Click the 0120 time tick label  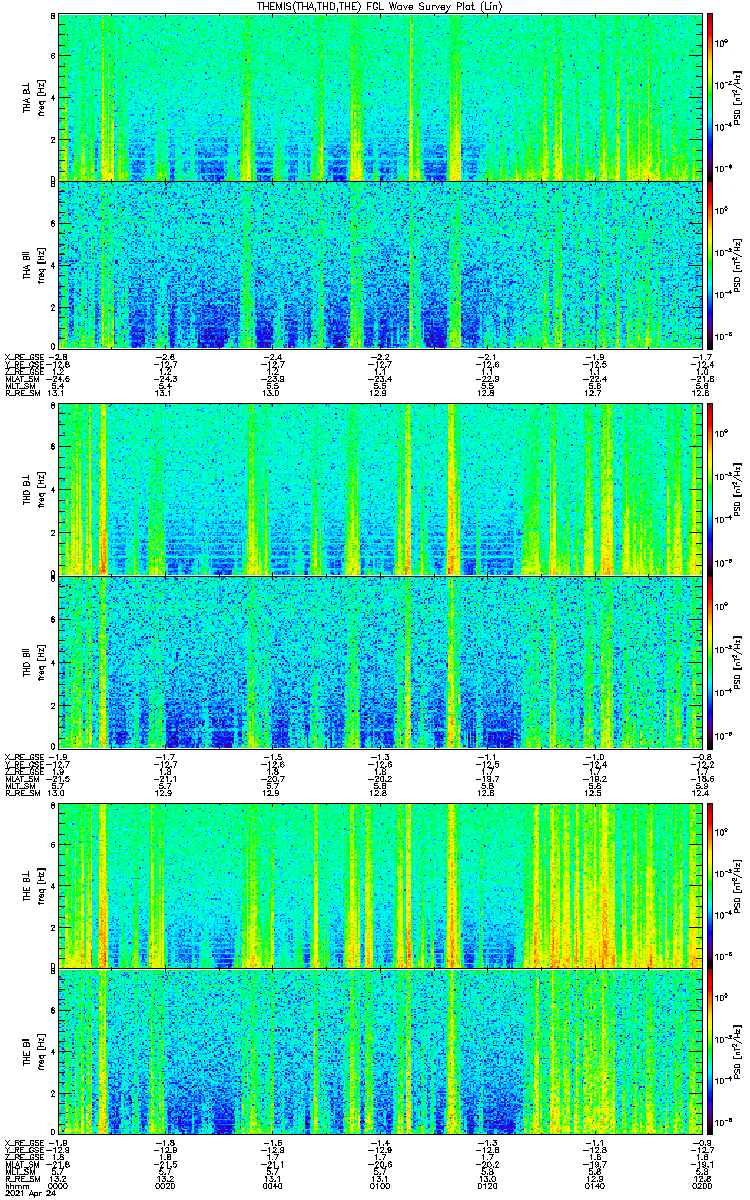point(486,1185)
